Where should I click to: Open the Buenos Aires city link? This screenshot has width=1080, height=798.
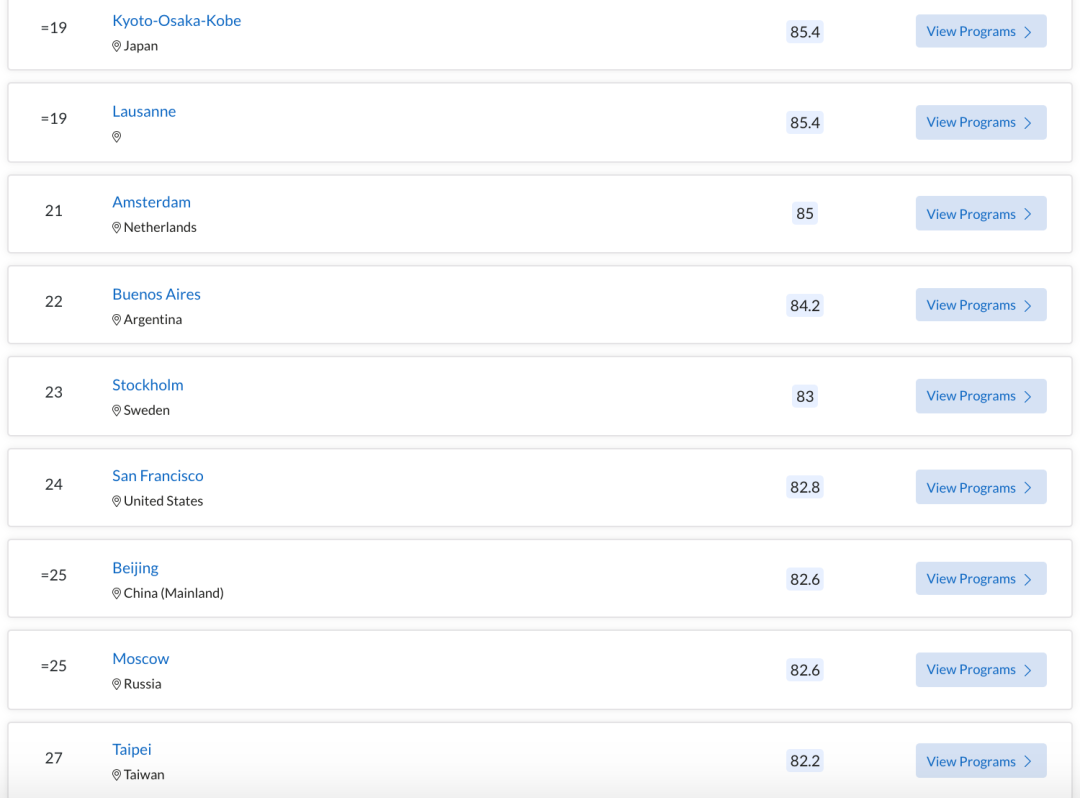click(156, 294)
